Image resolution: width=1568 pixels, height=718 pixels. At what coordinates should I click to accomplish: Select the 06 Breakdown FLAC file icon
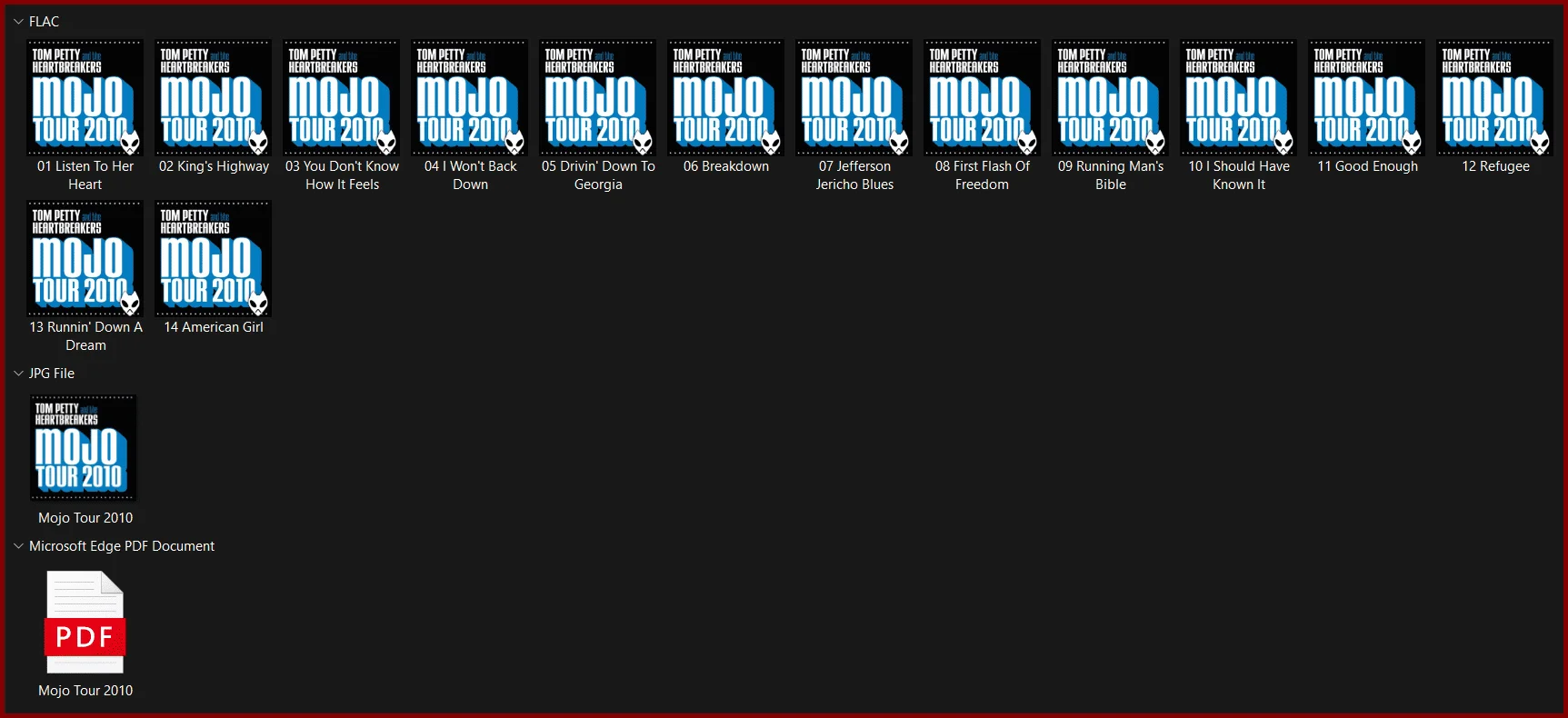(726, 97)
